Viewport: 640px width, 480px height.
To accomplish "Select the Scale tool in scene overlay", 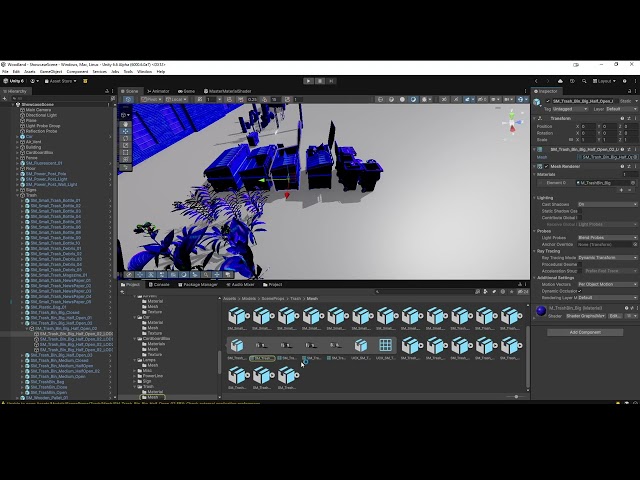I will pyautogui.click(x=126, y=145).
